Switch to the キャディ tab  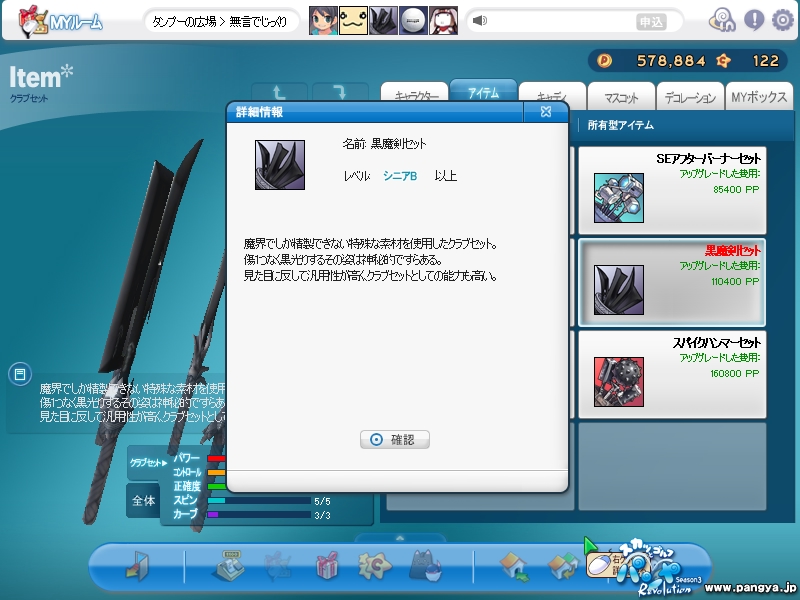[x=552, y=96]
